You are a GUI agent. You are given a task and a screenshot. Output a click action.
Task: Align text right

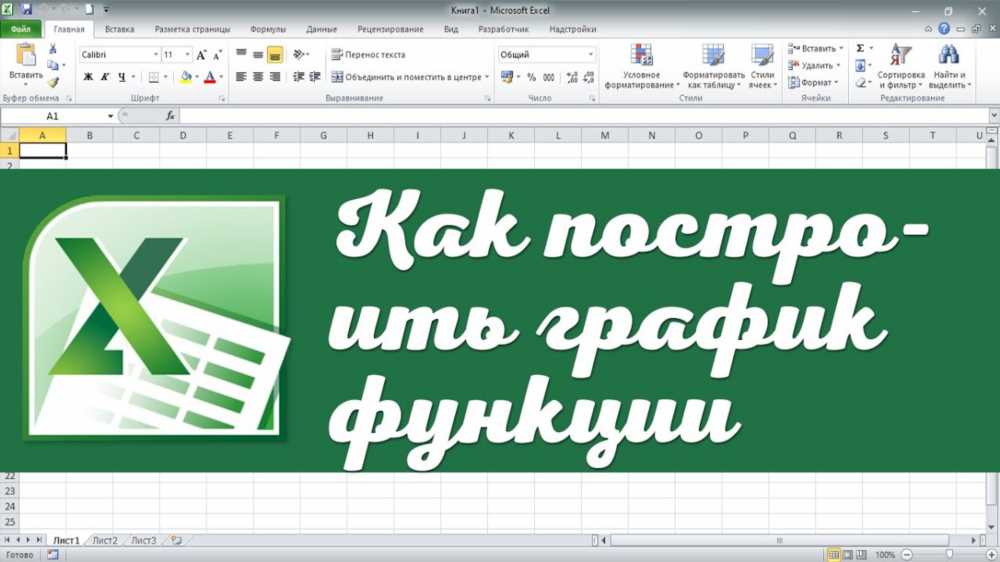[x=275, y=77]
